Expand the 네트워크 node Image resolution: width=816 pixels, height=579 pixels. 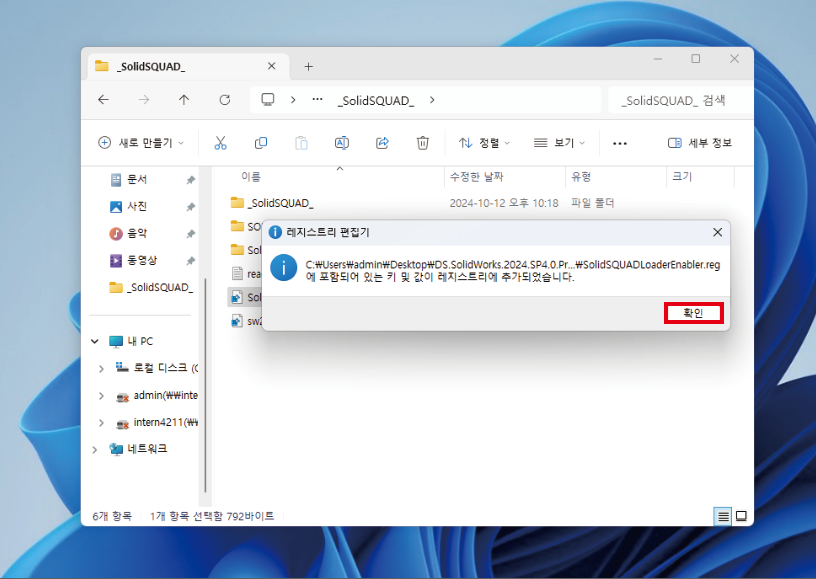click(x=95, y=449)
